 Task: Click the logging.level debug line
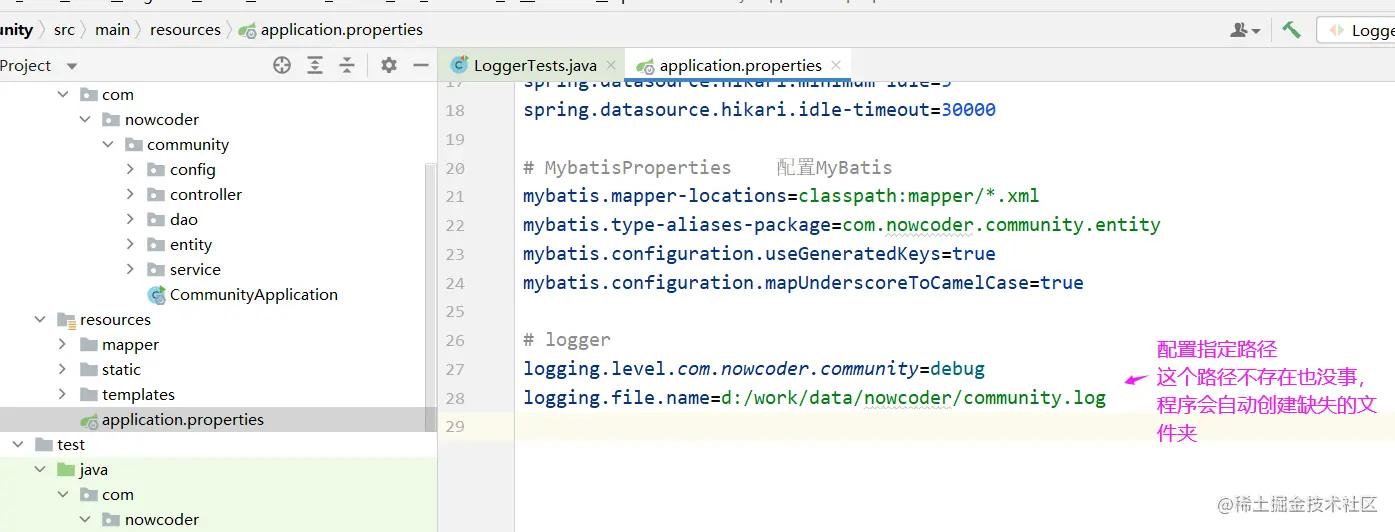pyautogui.click(x=754, y=369)
